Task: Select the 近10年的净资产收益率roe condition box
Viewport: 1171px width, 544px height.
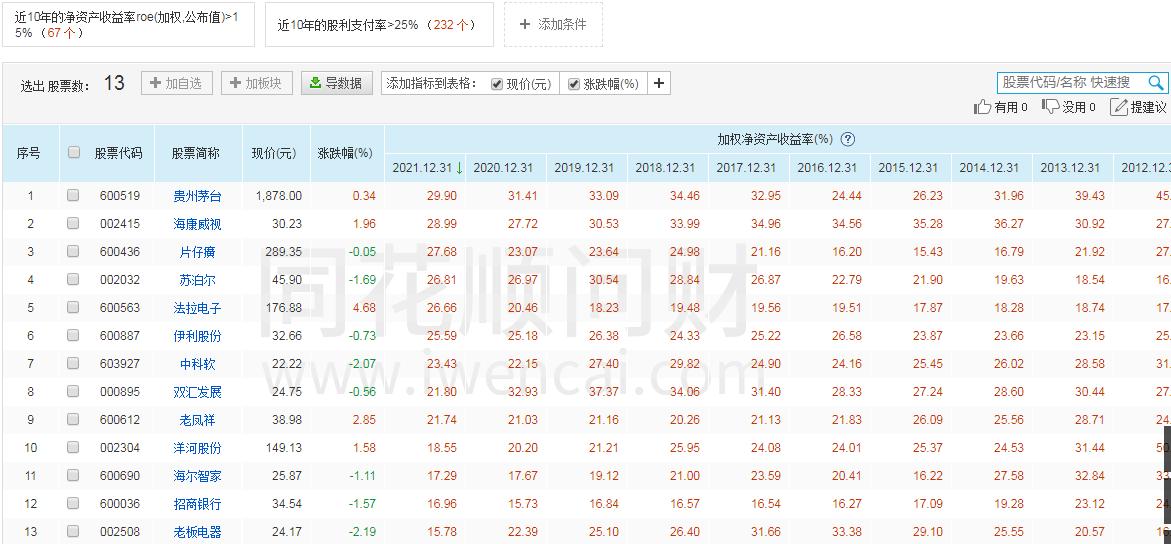Action: (128, 25)
